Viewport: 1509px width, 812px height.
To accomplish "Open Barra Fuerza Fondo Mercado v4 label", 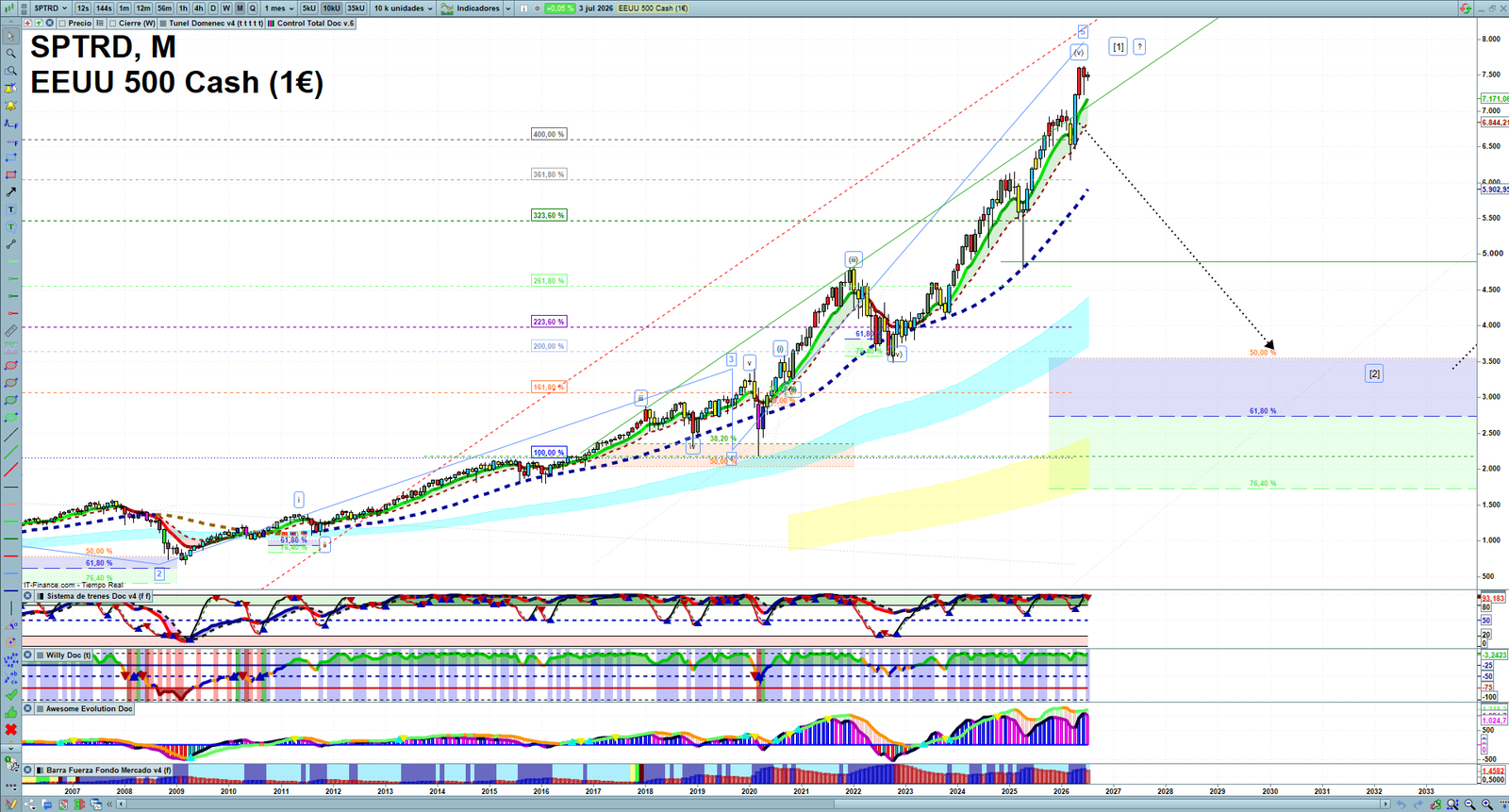I will tap(106, 770).
